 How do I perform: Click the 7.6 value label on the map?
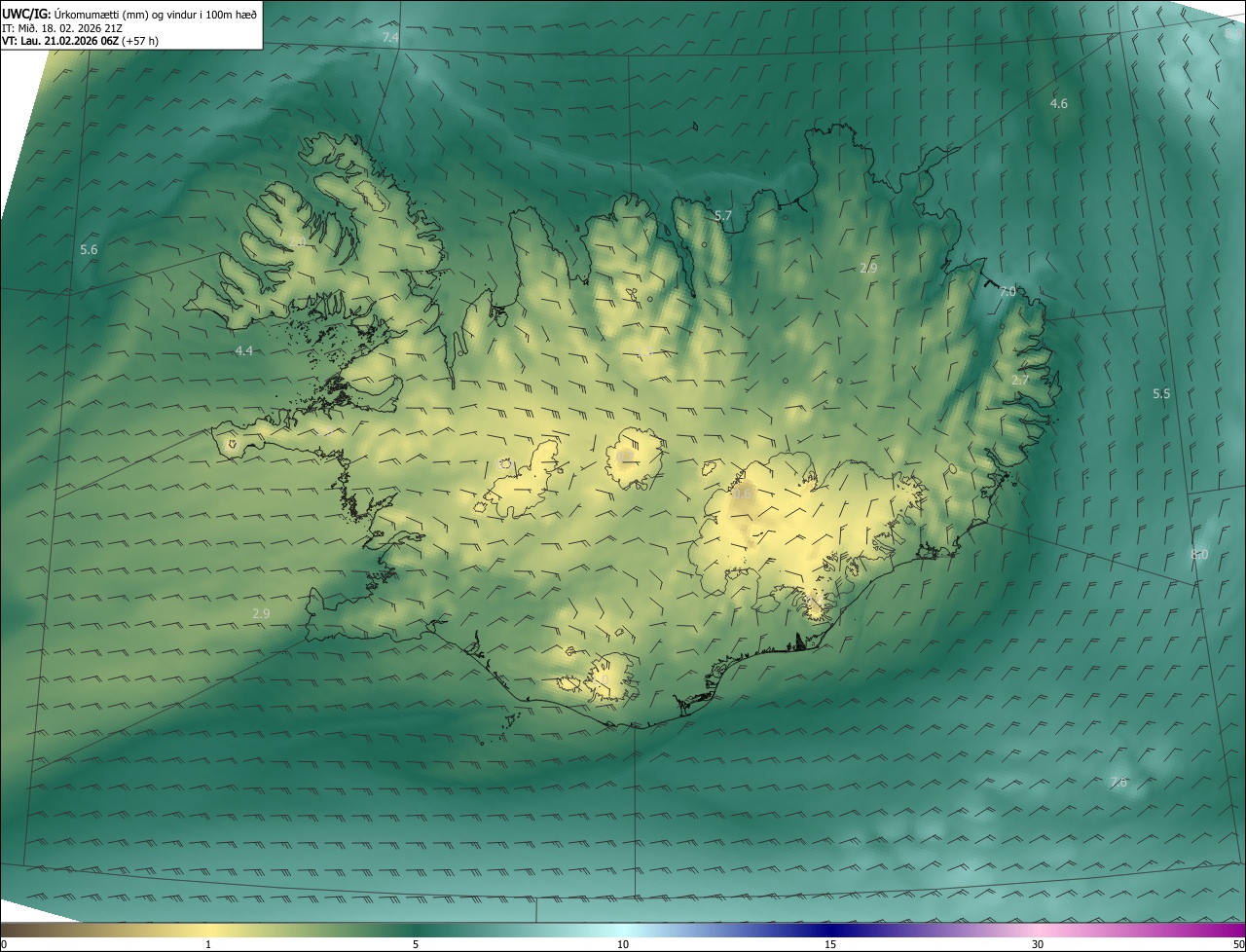click(1118, 782)
